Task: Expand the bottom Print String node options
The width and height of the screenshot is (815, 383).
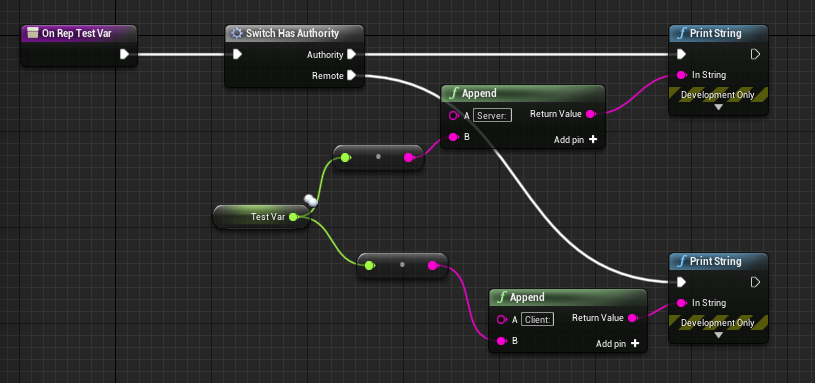Action: point(718,335)
